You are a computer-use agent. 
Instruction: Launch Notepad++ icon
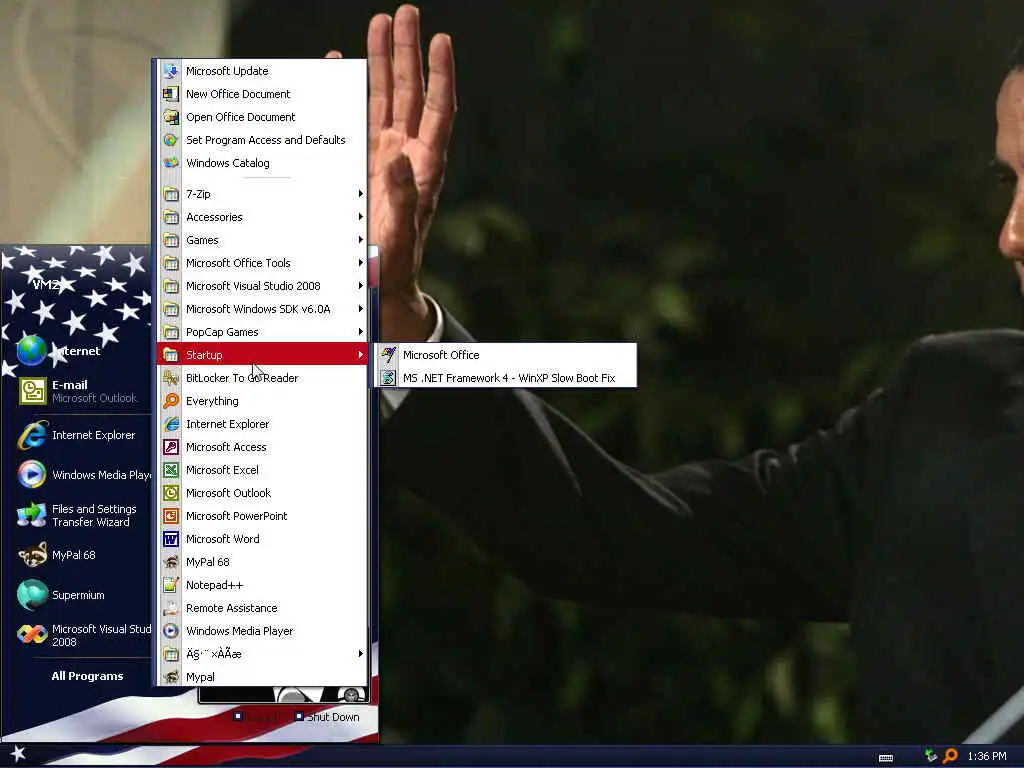[x=171, y=584]
